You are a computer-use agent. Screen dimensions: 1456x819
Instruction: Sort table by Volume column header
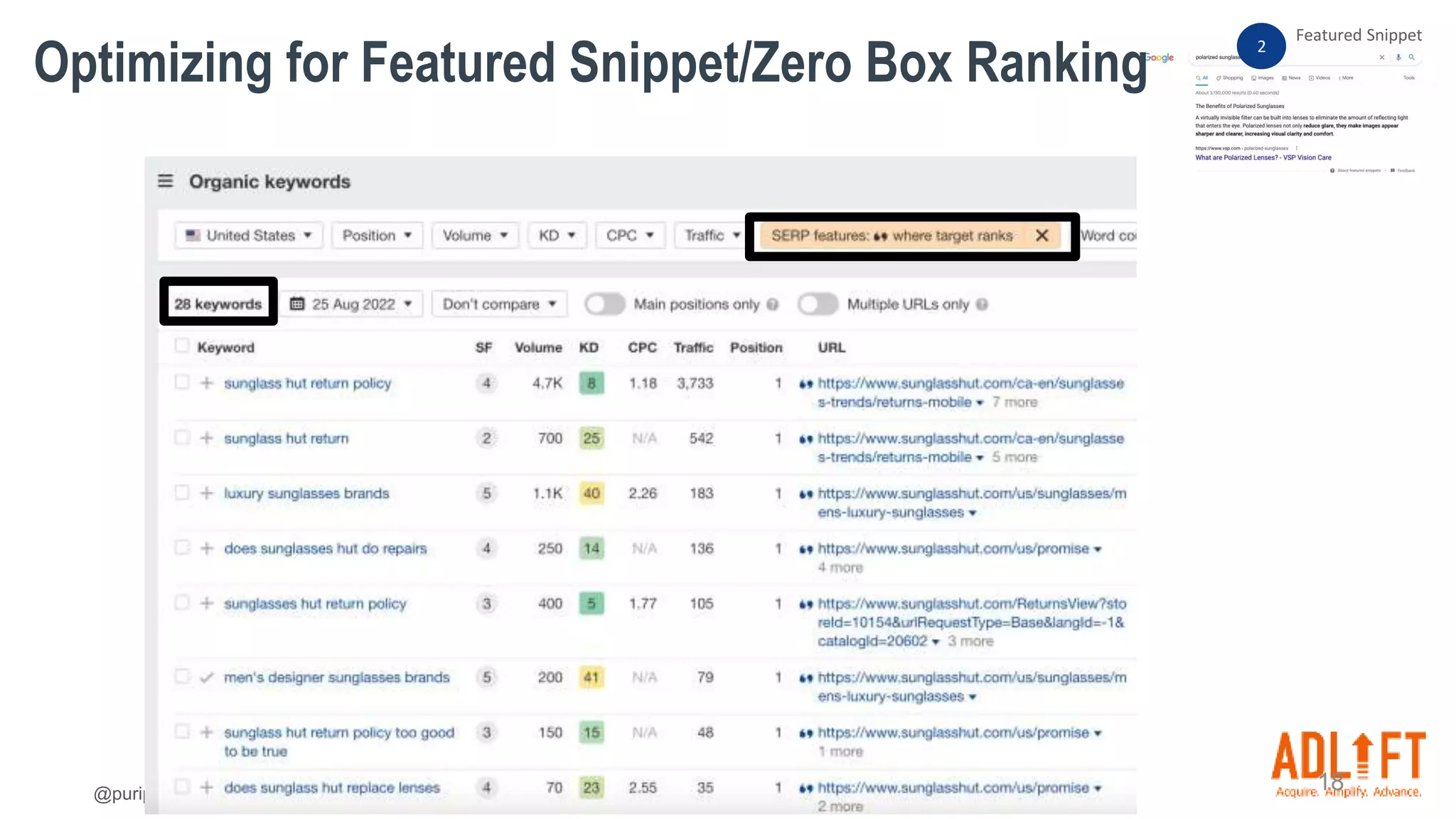538,348
